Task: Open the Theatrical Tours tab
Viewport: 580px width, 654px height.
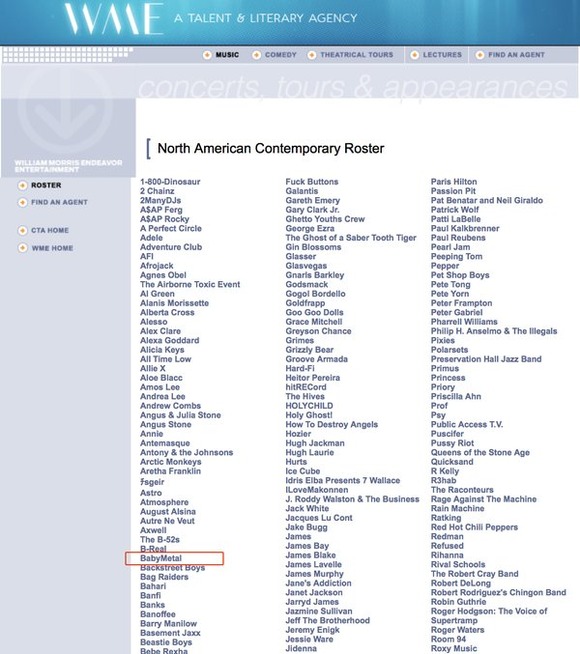Action: click(x=357, y=55)
